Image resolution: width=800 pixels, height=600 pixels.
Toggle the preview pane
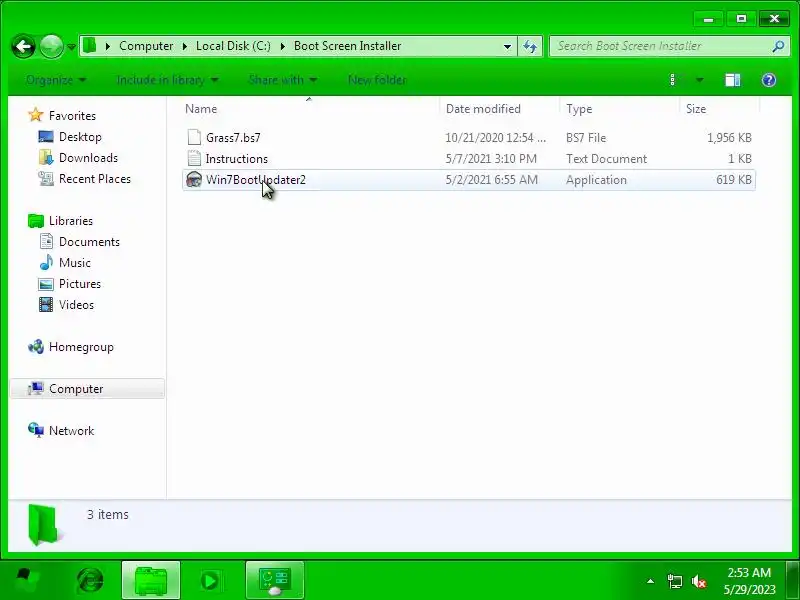click(733, 80)
